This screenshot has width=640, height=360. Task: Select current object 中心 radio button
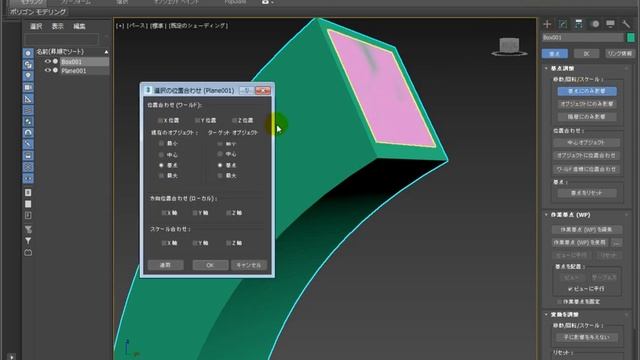(x=161, y=155)
